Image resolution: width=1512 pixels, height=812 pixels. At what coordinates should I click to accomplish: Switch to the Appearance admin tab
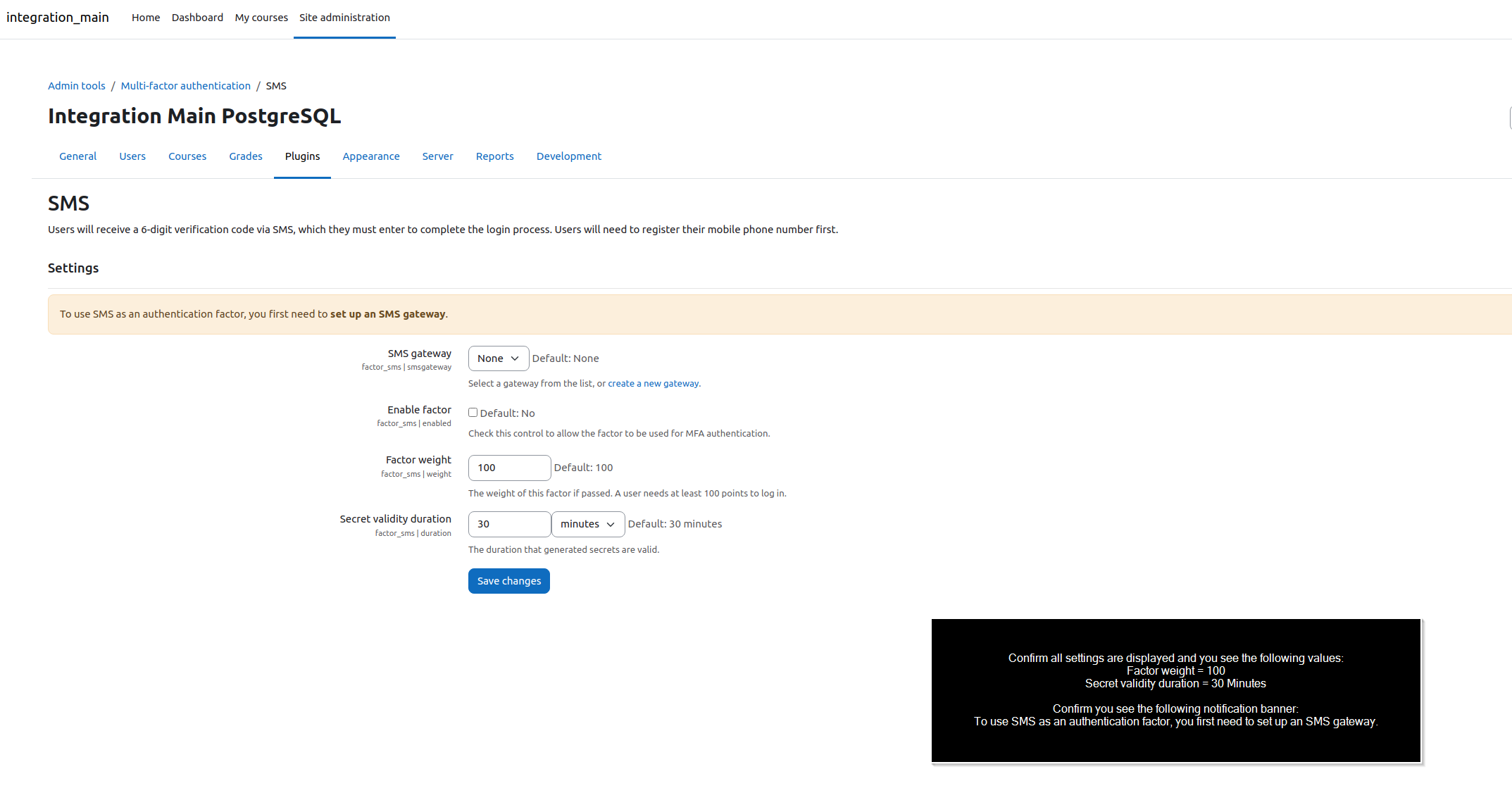(371, 156)
